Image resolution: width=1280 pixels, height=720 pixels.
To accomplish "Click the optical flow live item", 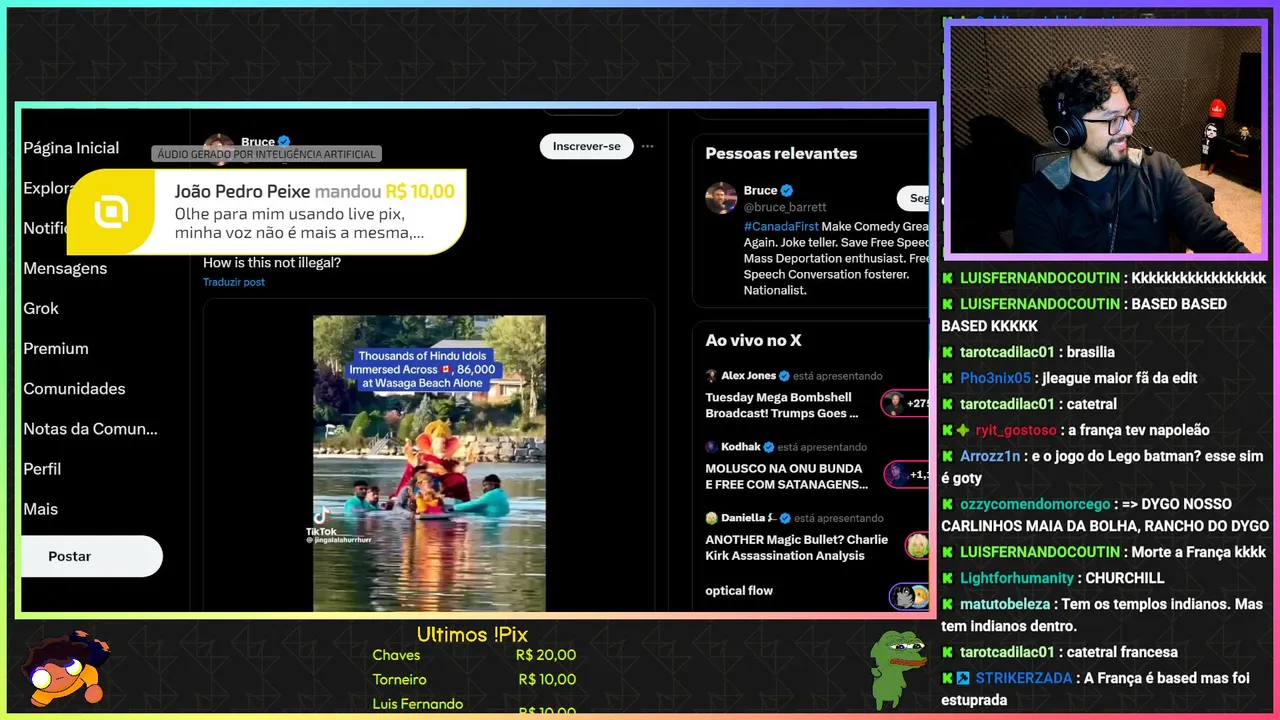I will tap(739, 590).
